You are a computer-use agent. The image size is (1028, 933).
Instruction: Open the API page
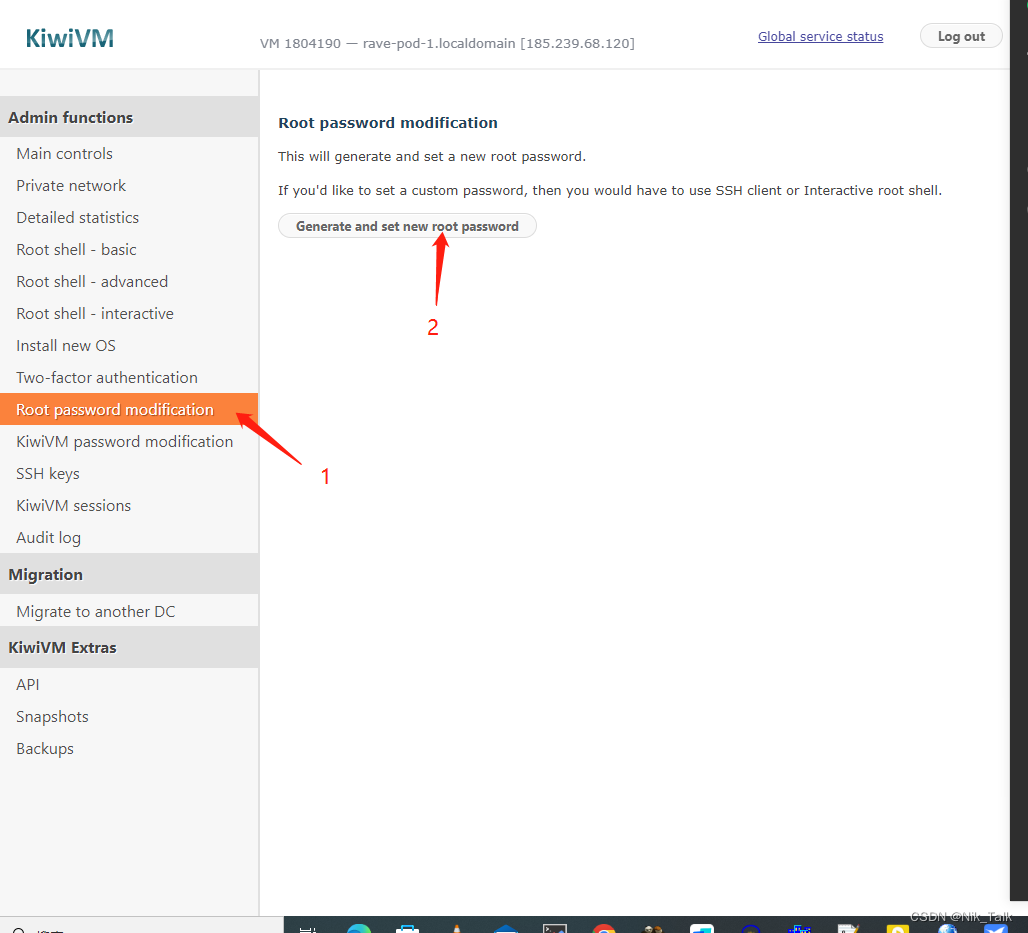coord(28,685)
